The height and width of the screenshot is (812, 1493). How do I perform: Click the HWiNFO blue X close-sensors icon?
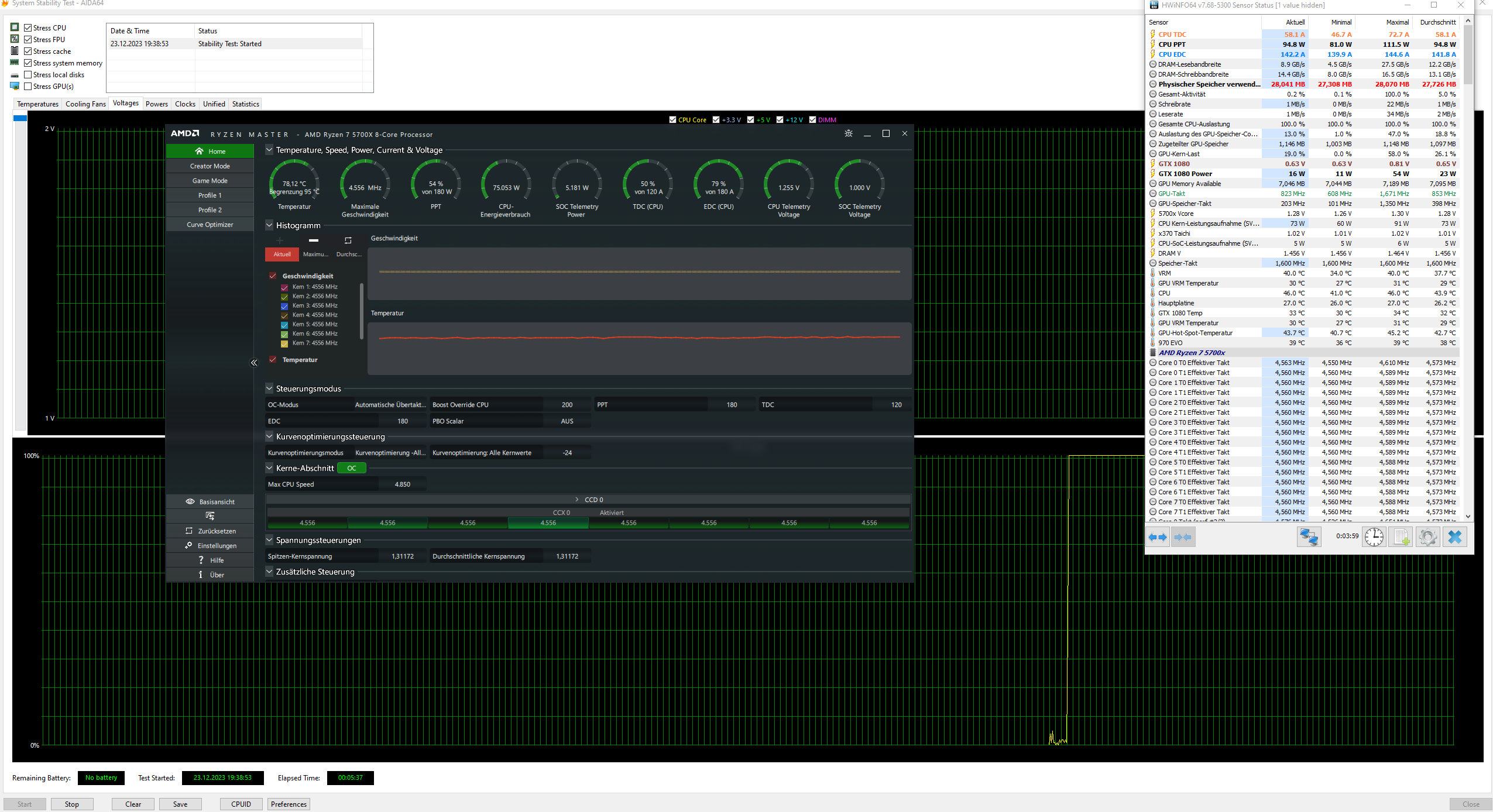pyautogui.click(x=1455, y=537)
